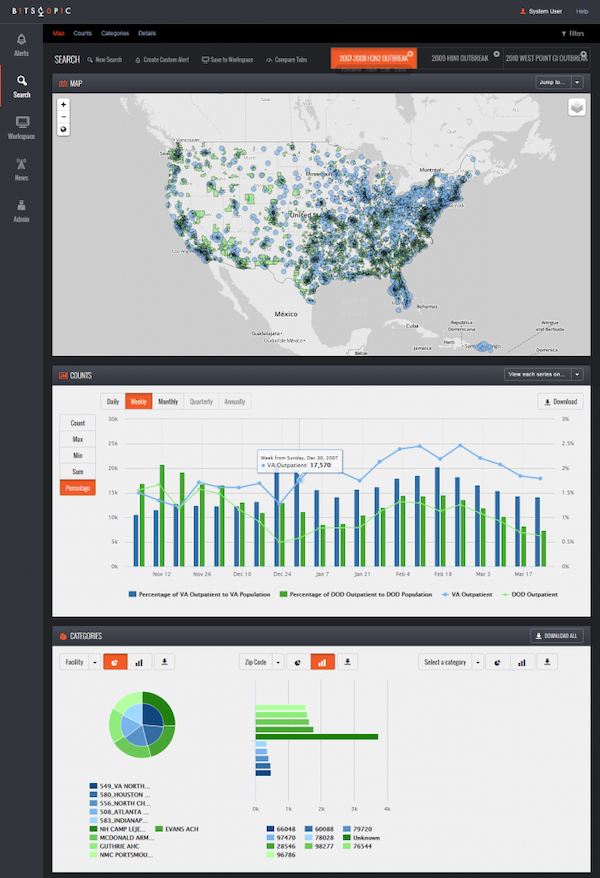The image size is (600, 878).
Task: Download the third category data
Action: pos(547,662)
